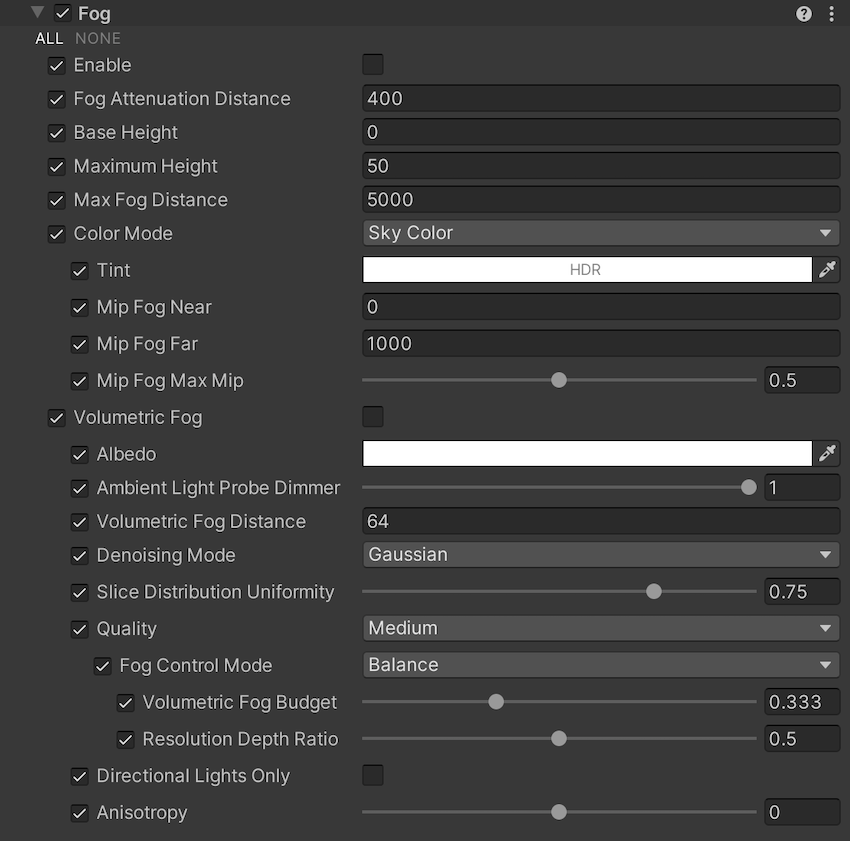Click the Albedo white color swatch
The image size is (850, 841).
point(586,454)
